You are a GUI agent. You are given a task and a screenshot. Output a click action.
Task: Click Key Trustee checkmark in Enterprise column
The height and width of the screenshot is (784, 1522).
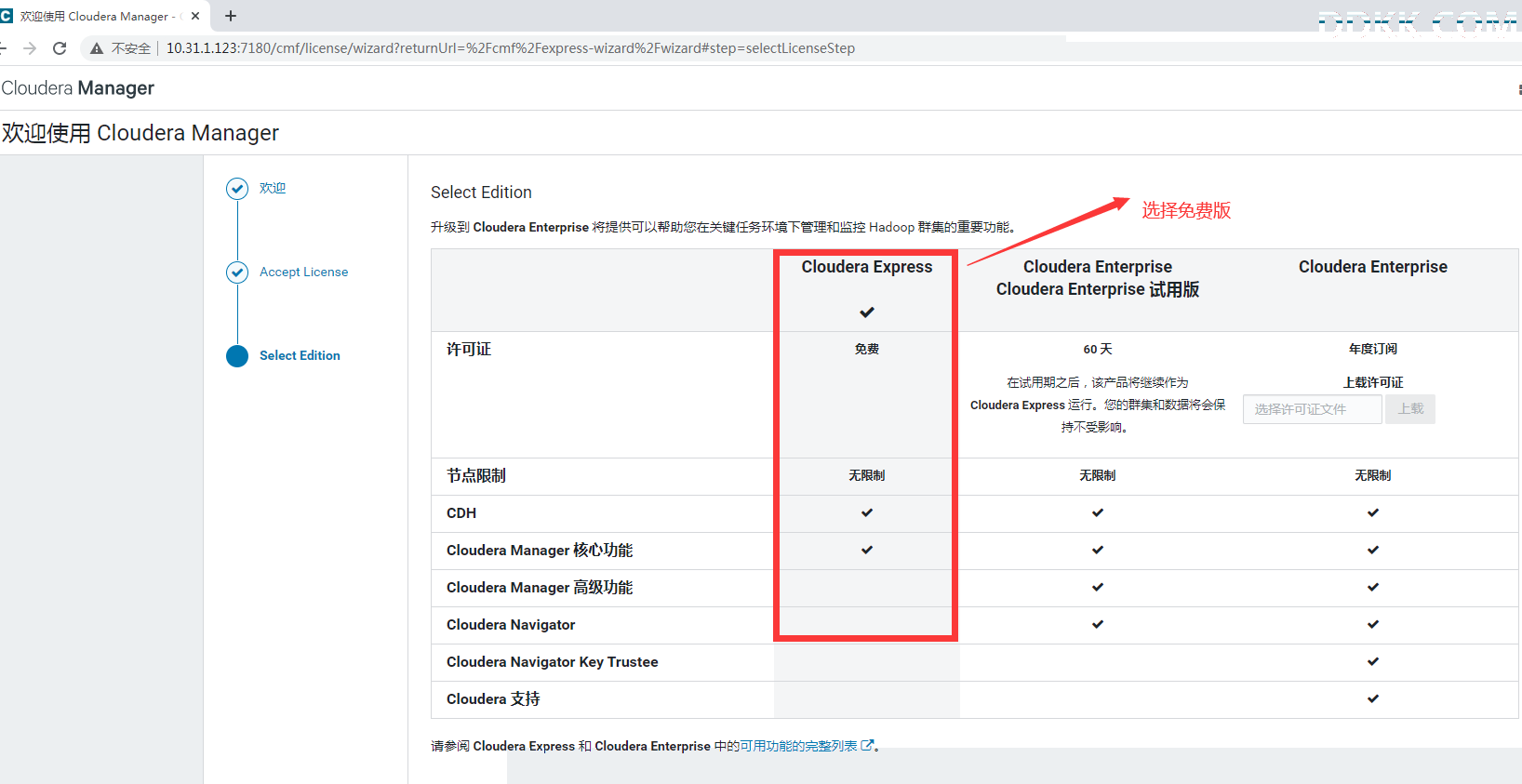1373,661
